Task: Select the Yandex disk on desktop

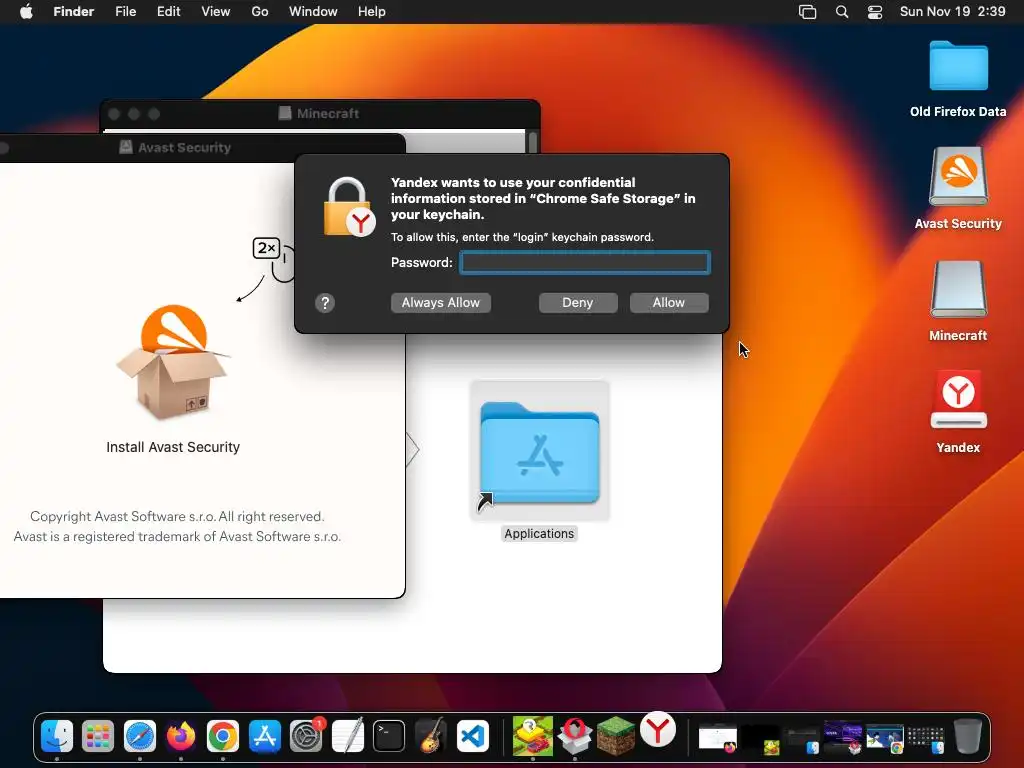Action: point(958,400)
